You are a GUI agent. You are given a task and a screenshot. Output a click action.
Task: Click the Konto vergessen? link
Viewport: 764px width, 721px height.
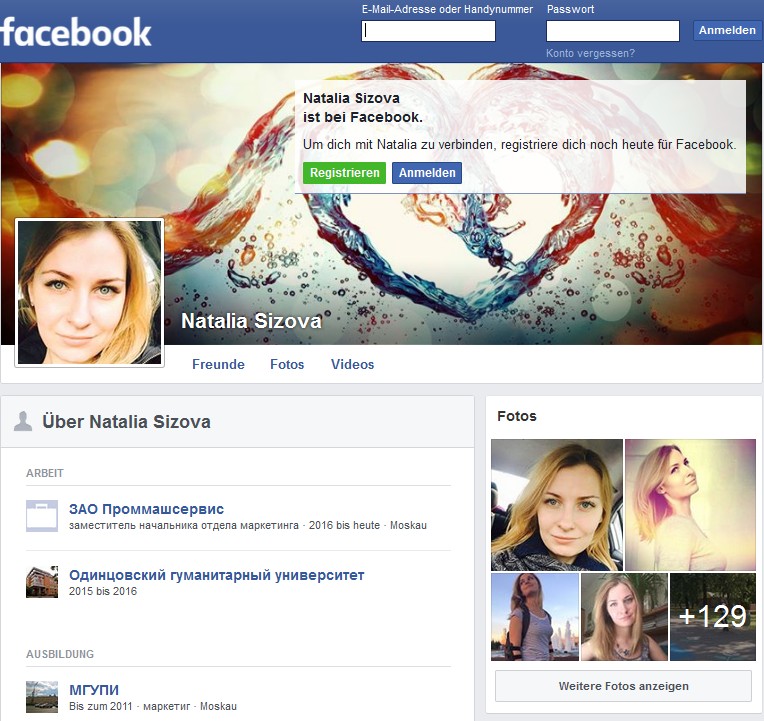pyautogui.click(x=590, y=53)
